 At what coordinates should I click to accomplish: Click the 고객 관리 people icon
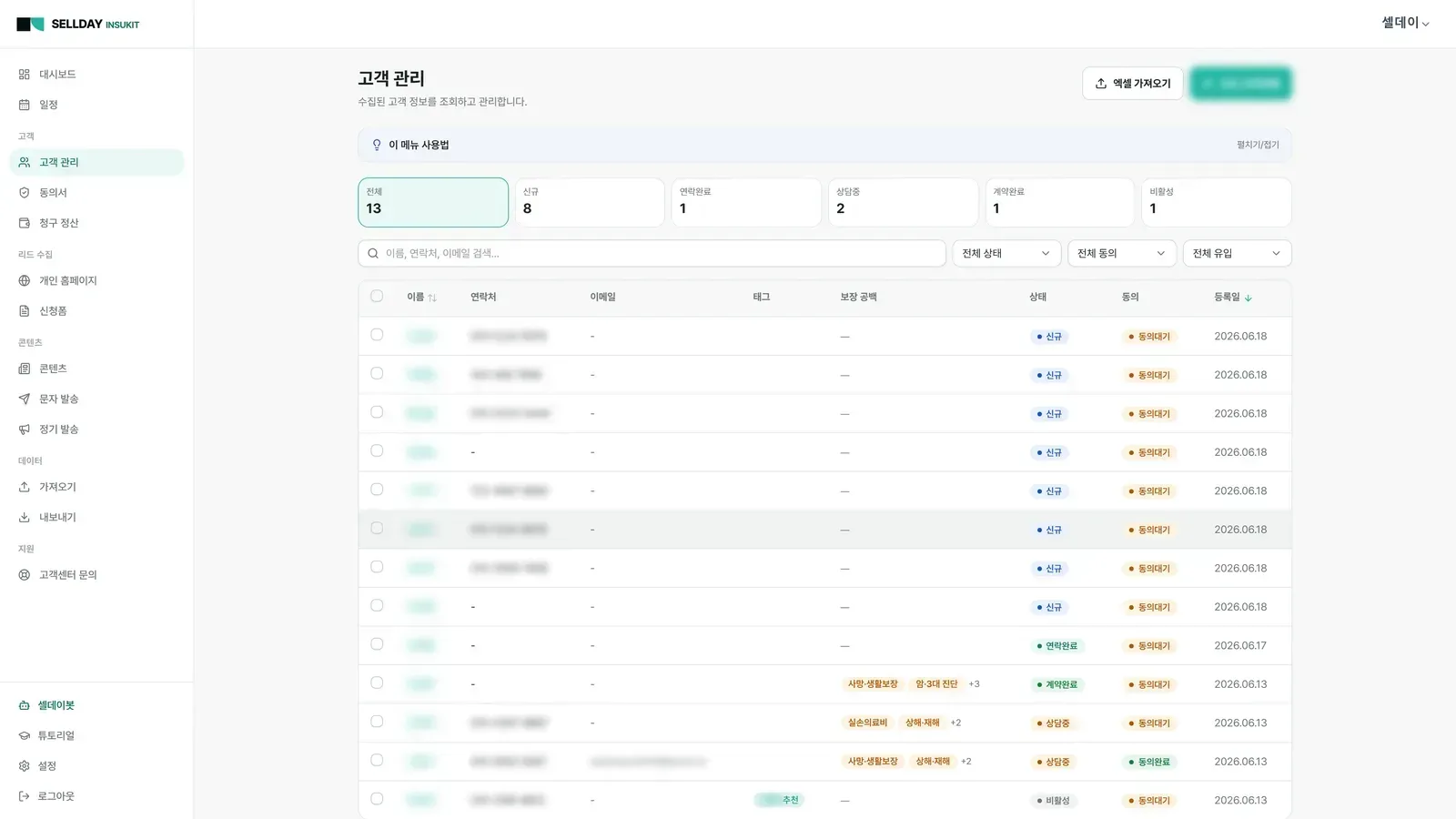25,162
